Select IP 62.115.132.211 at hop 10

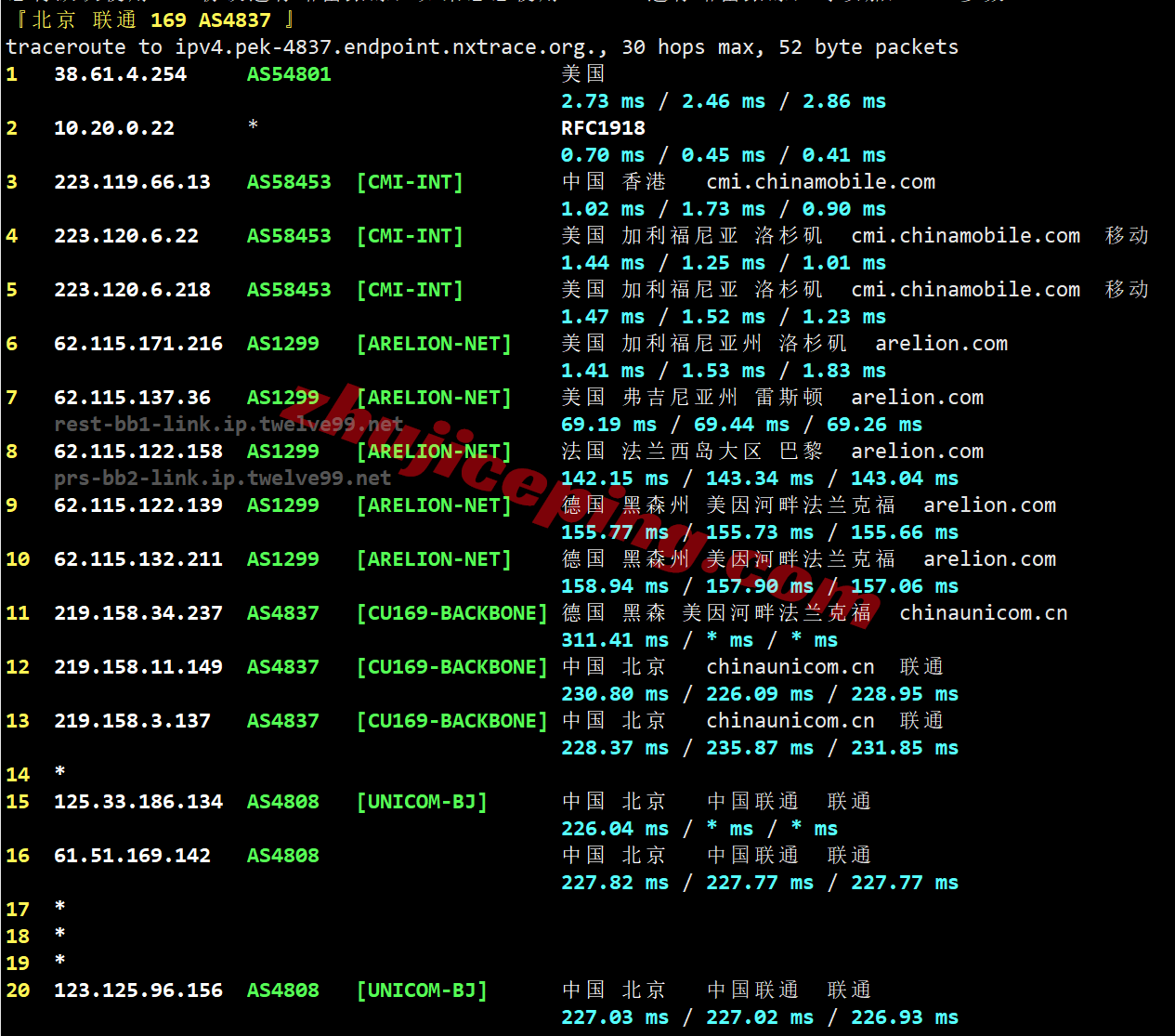click(x=138, y=559)
